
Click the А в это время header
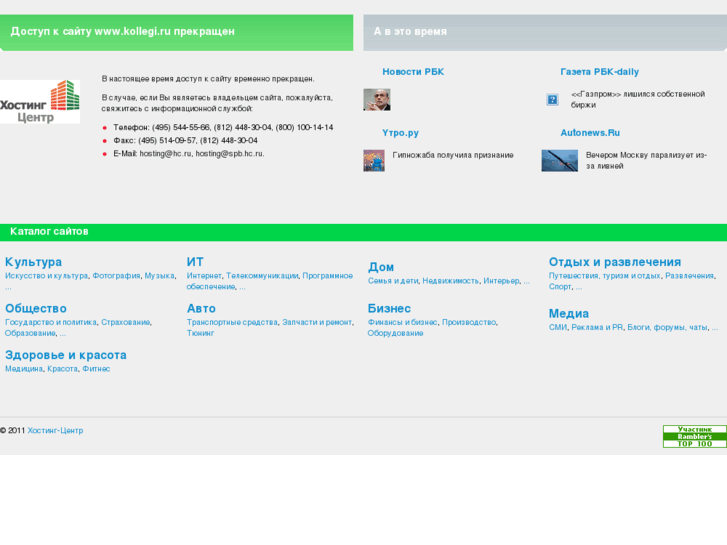[x=545, y=32]
